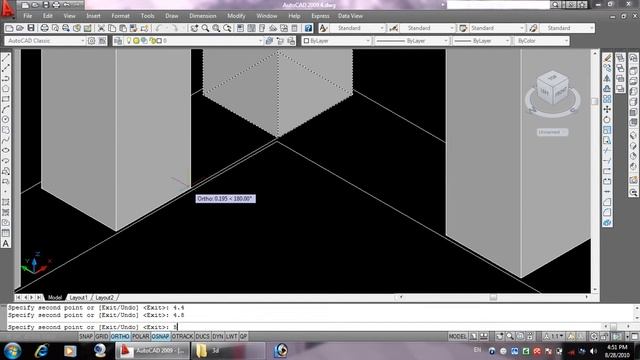This screenshot has height=360, width=640.
Task: Open Windows Start button
Action: click(12, 351)
